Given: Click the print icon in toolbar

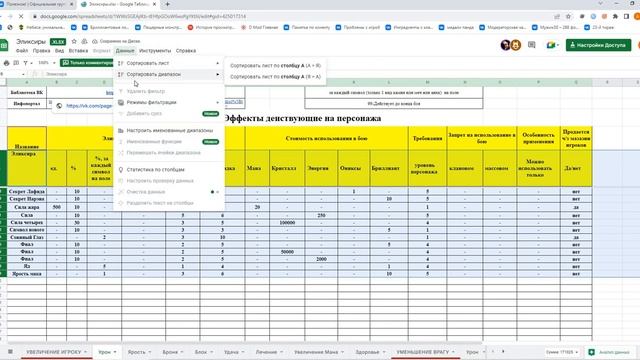Looking at the screenshot, I should coord(7,63).
